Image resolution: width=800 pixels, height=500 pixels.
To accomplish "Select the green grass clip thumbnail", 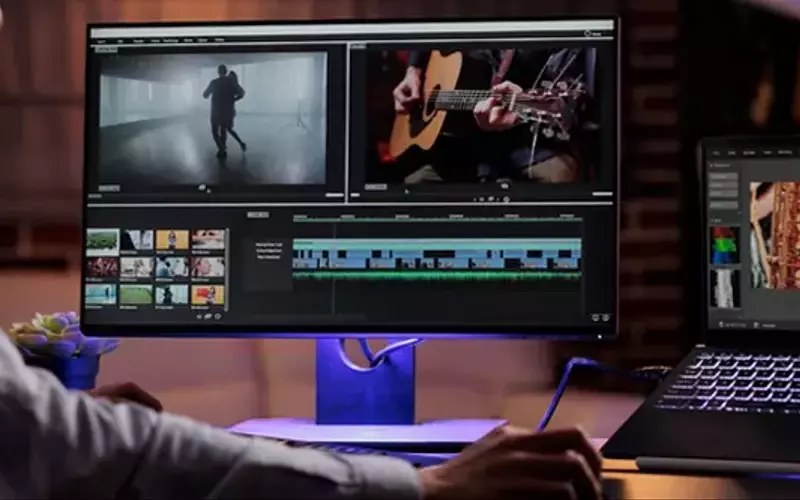I will pos(136,294).
